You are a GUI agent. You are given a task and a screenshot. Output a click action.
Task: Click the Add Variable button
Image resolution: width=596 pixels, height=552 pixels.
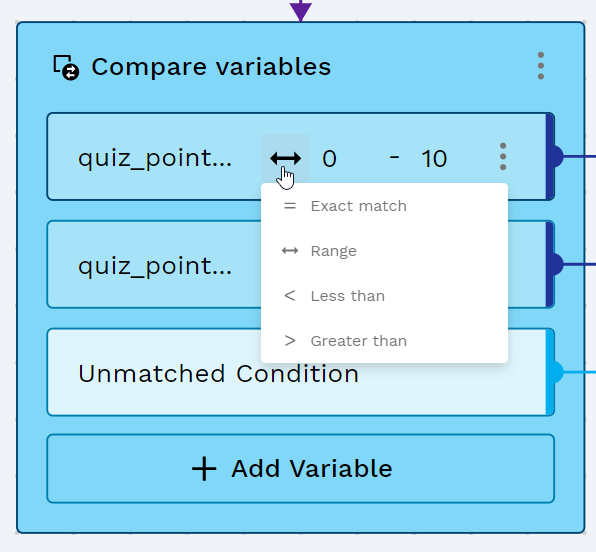click(301, 468)
